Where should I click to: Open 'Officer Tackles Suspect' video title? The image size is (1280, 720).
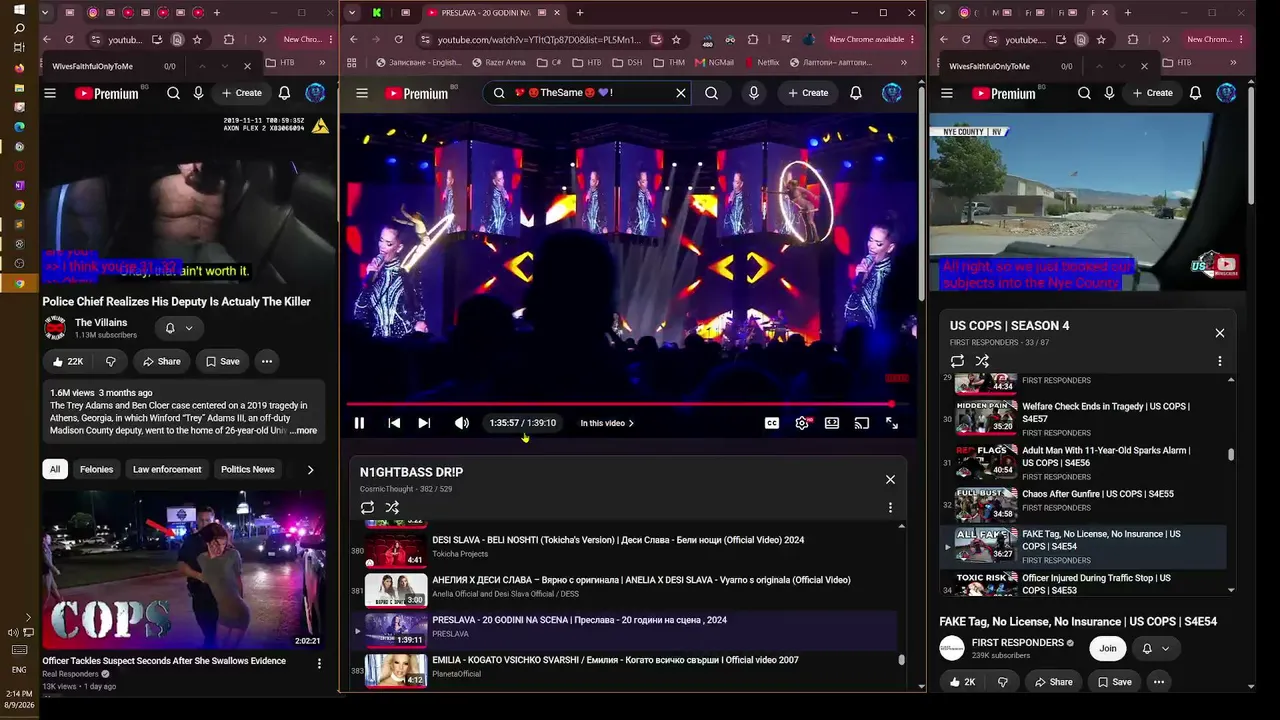click(x=164, y=661)
